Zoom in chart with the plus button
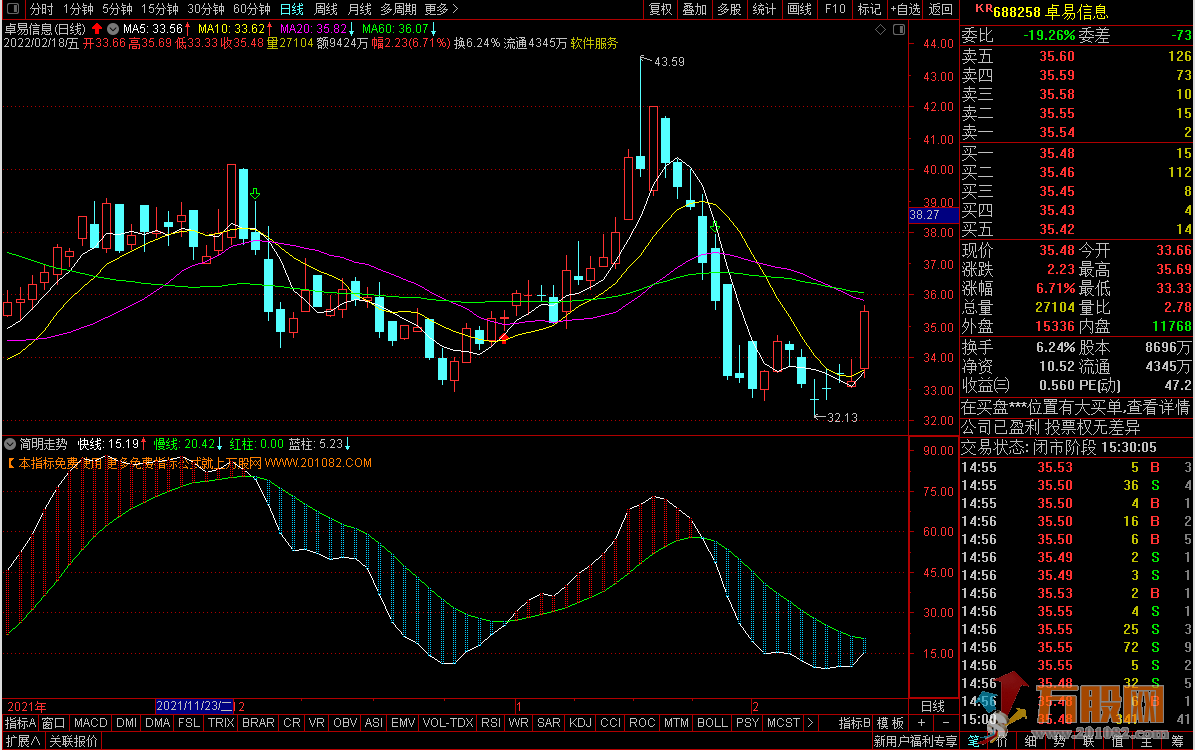 click(920, 723)
